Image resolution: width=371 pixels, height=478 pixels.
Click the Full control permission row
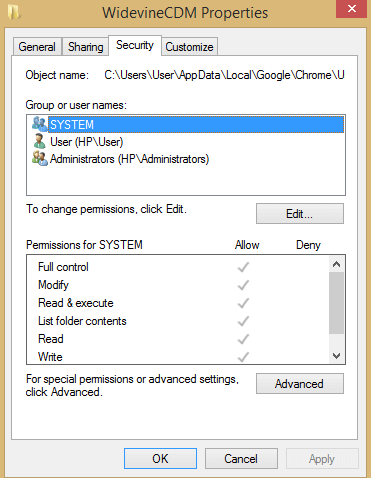(x=178, y=267)
